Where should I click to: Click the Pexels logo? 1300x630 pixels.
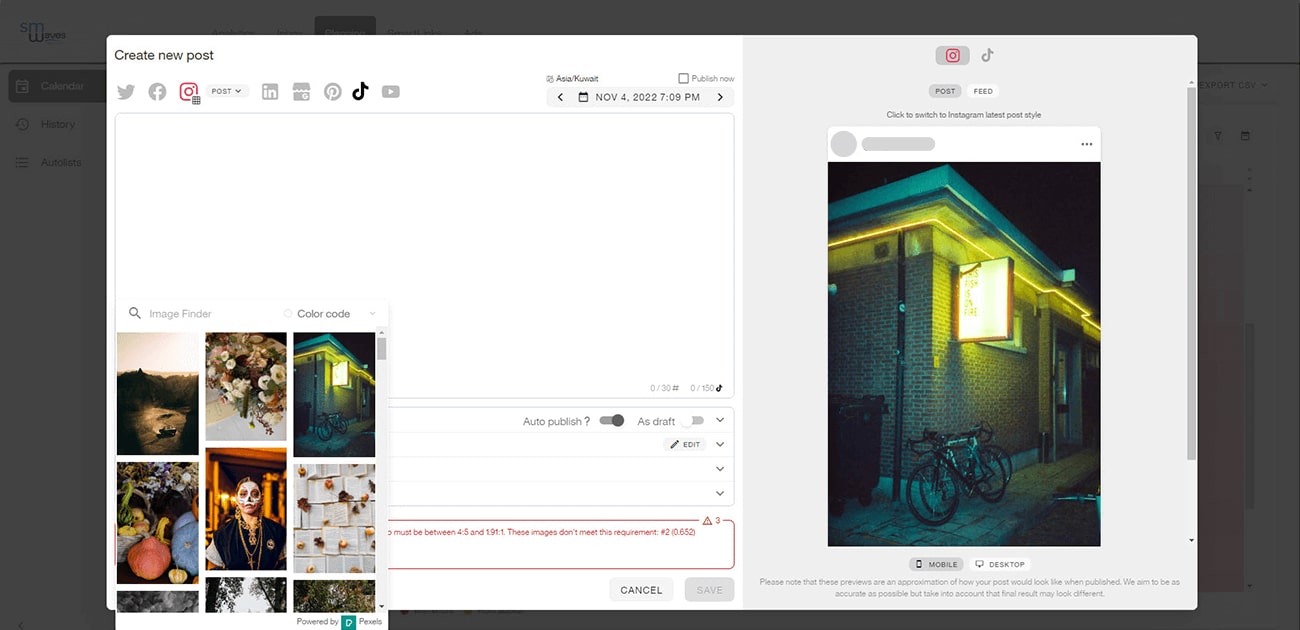tap(349, 622)
